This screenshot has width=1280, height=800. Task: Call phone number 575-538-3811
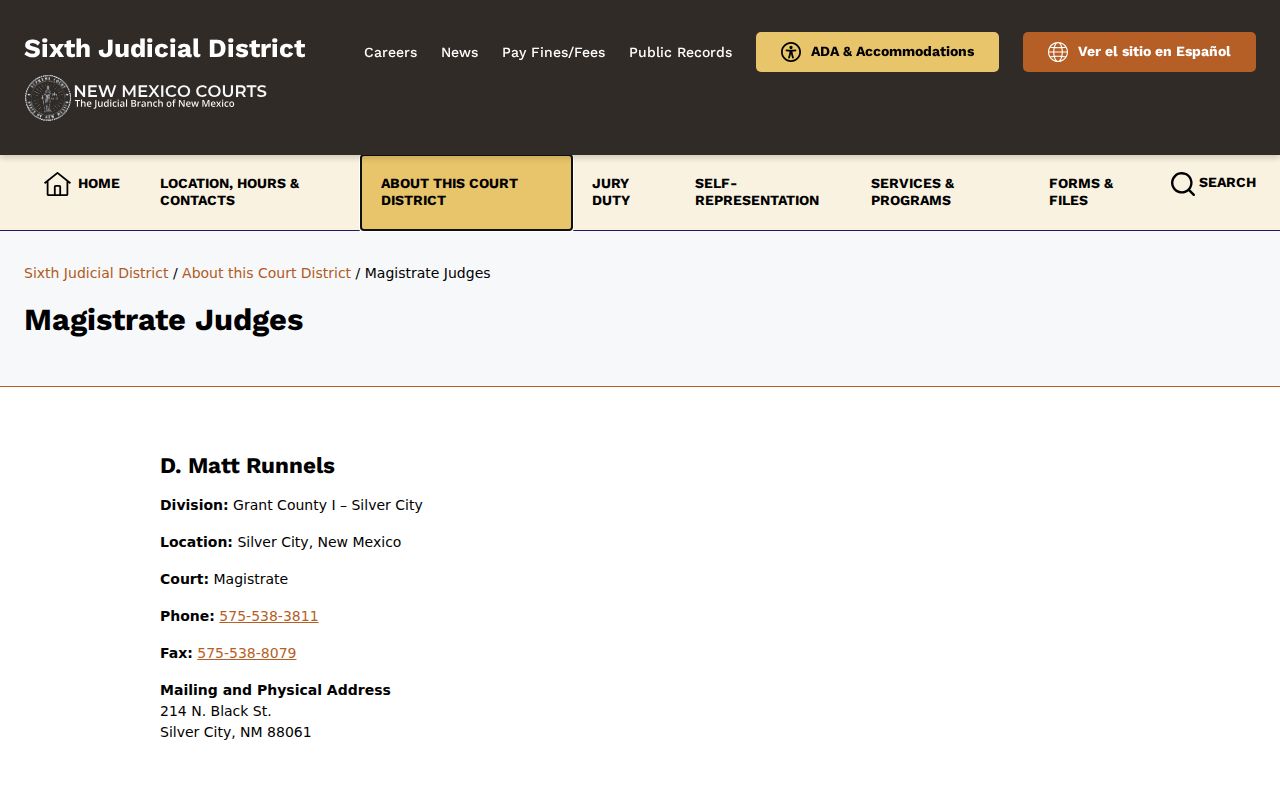tap(269, 616)
